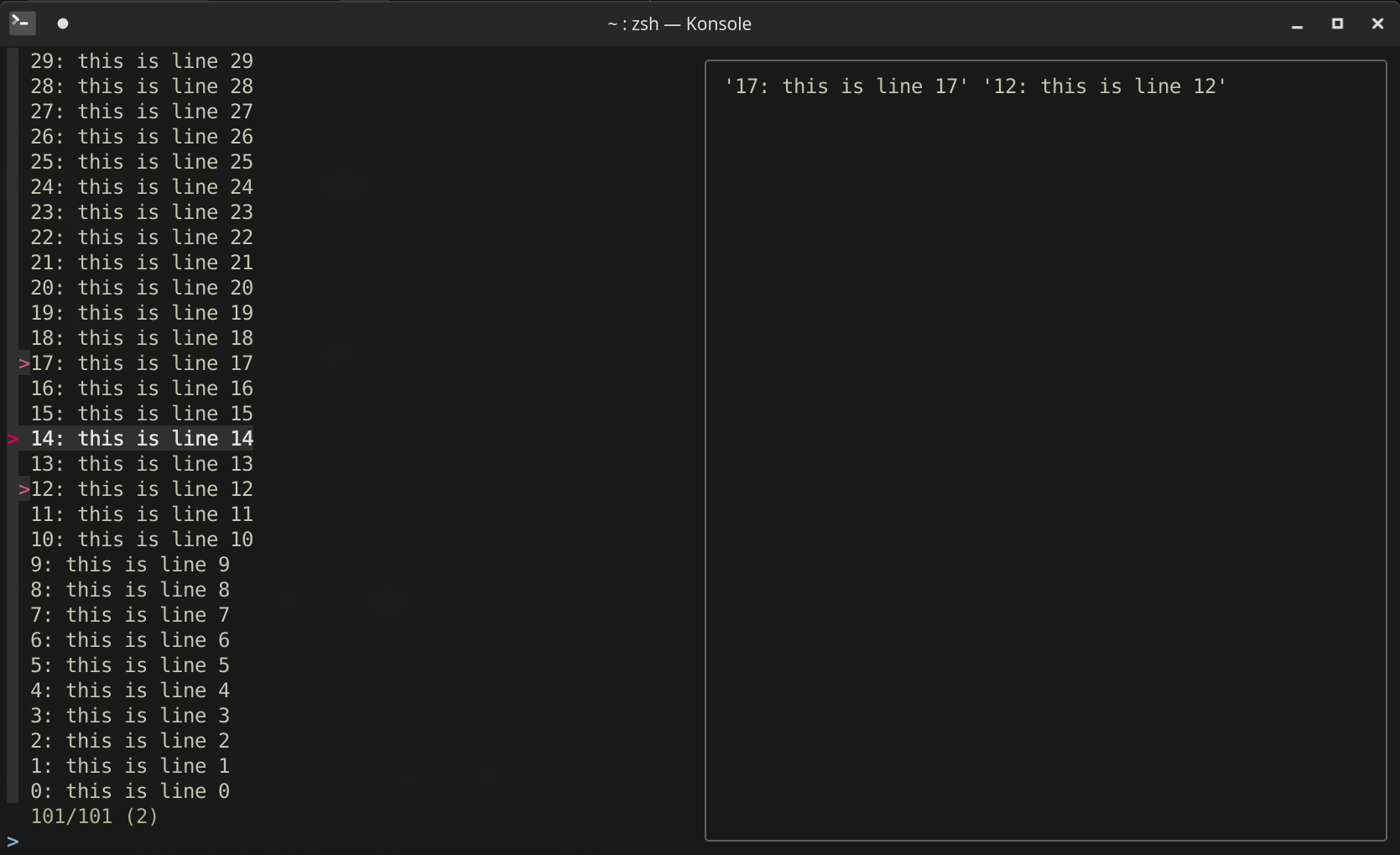Click the pin dot icon in title bar
This screenshot has height=855, width=1400.
63,23
